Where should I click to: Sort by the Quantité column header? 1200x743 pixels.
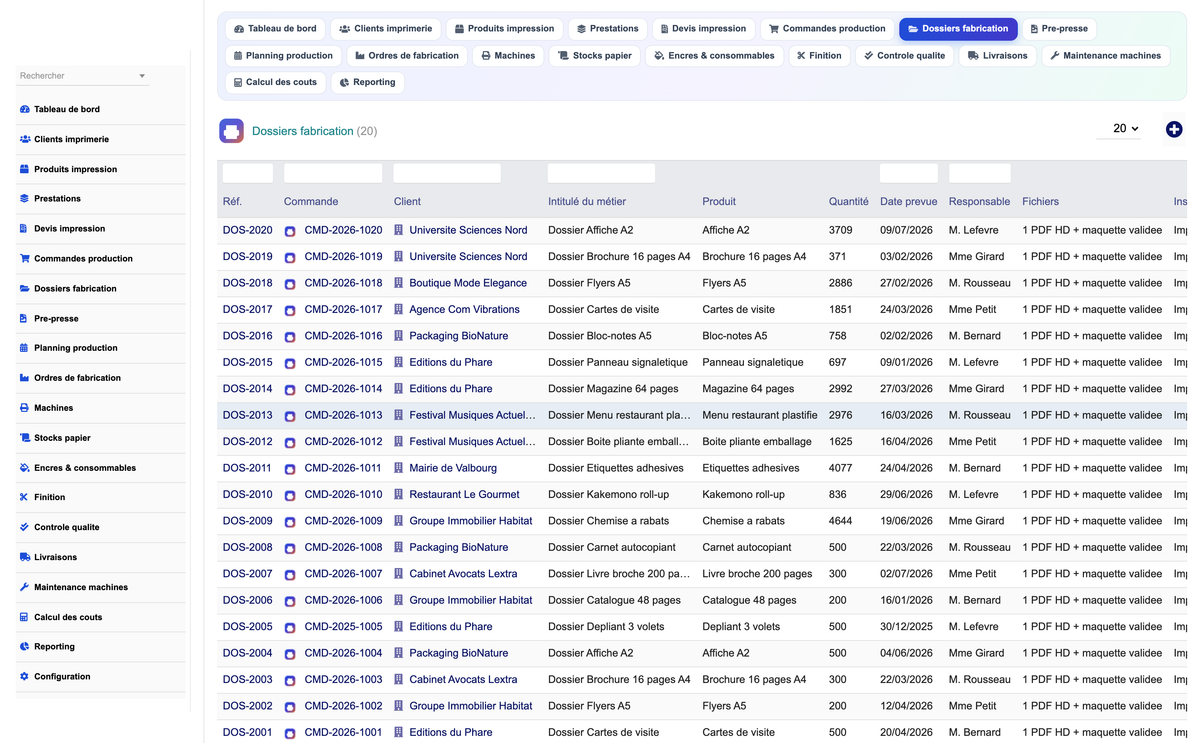pos(848,202)
